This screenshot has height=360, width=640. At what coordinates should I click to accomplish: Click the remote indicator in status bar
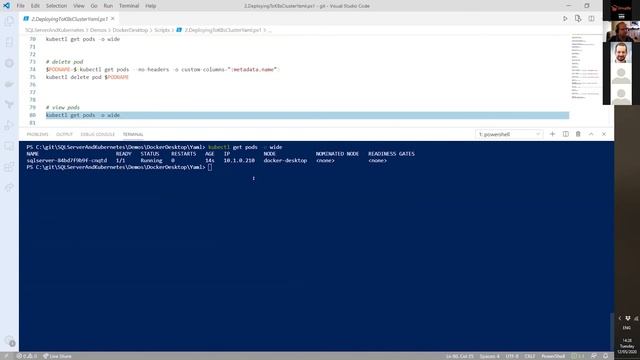pyautogui.click(x=6, y=356)
